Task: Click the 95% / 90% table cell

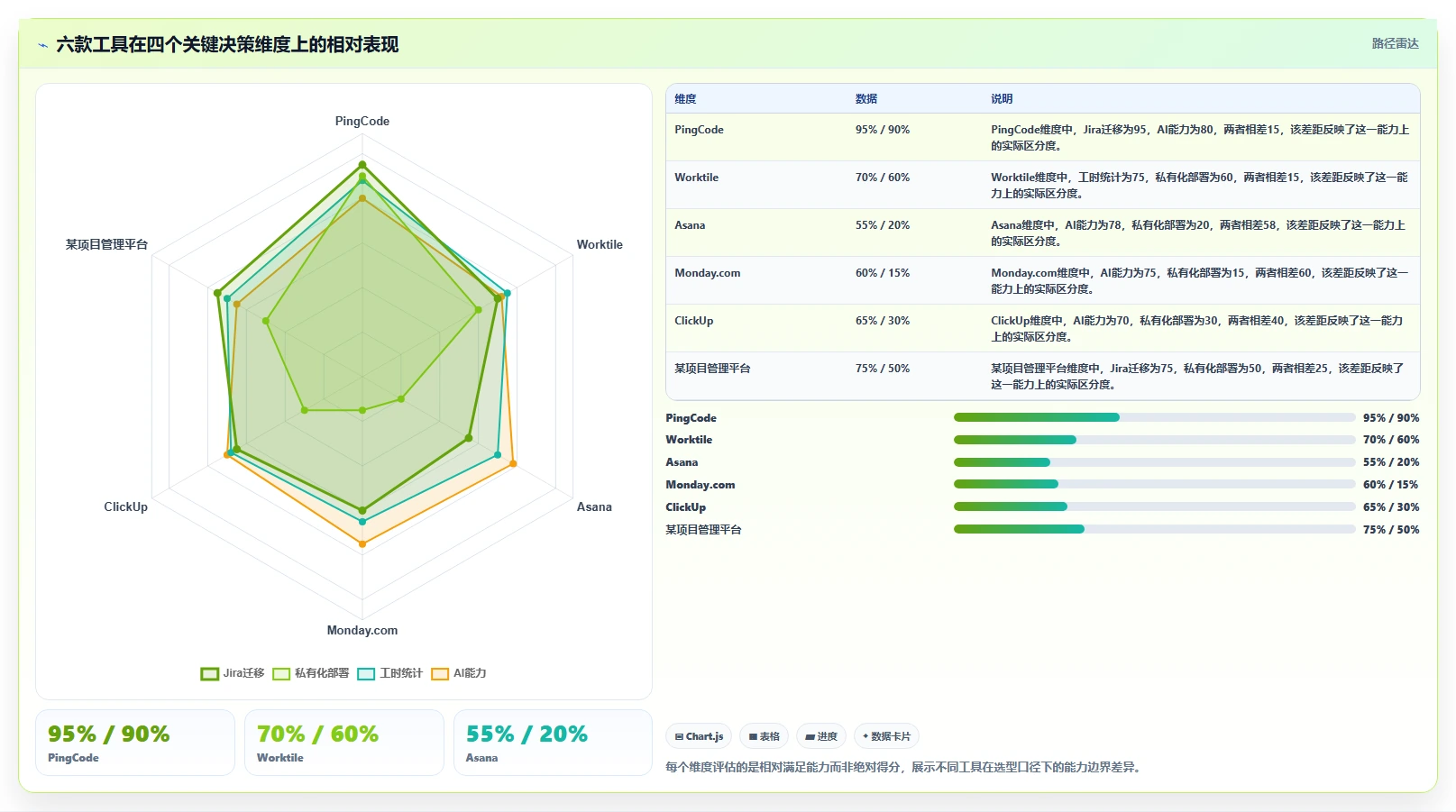Action: click(883, 130)
